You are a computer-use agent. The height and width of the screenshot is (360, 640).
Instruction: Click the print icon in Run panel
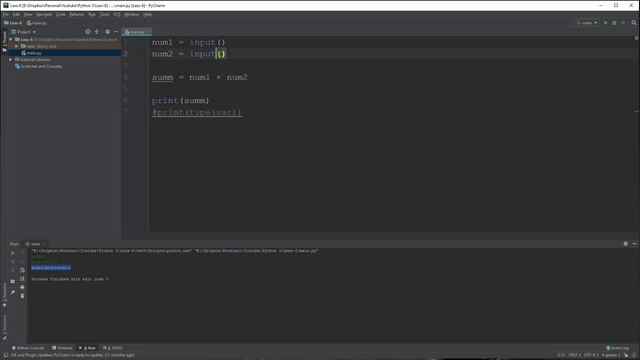click(22, 287)
